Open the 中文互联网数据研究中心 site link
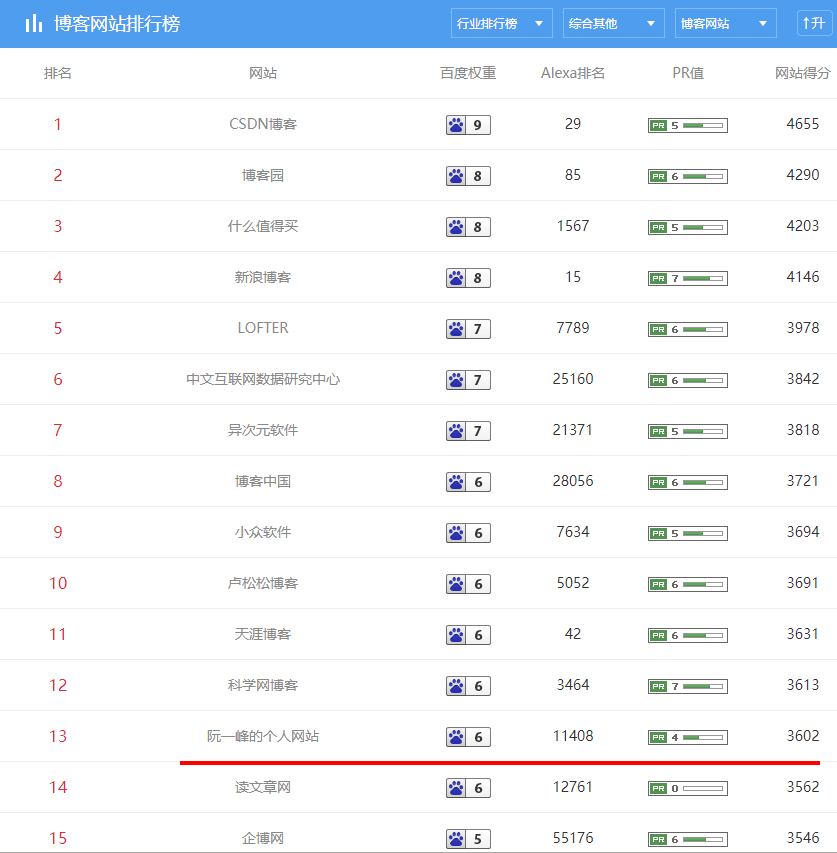 263,379
